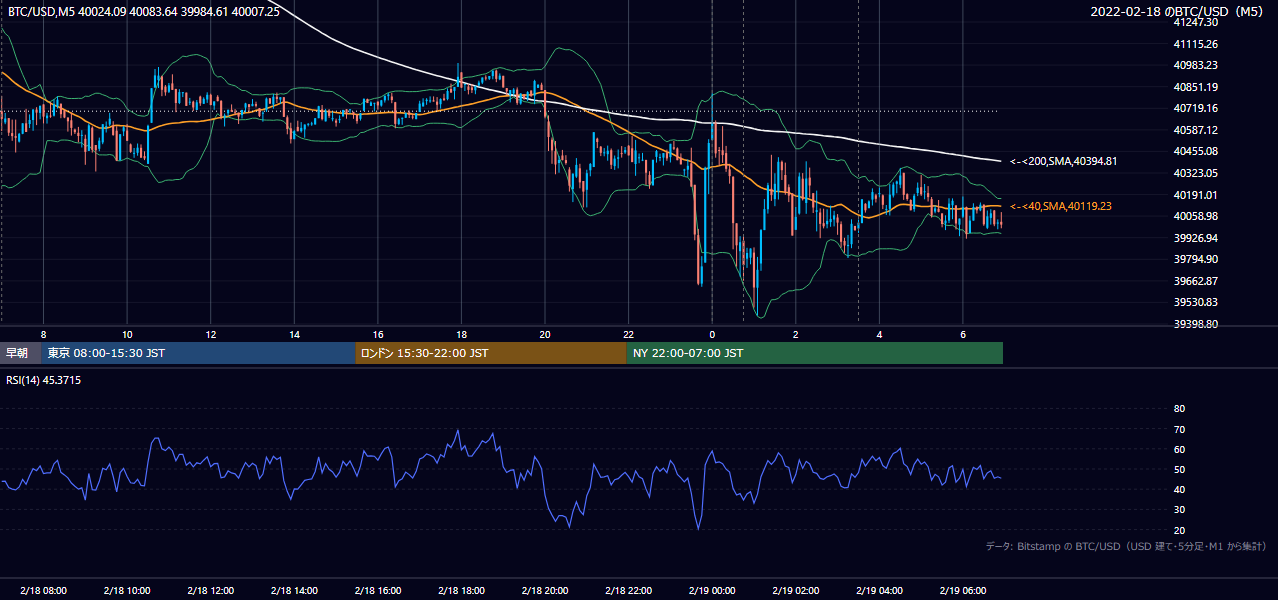This screenshot has height=600, width=1278.
Task: Click price axis value 39398.80
Action: (1195, 324)
